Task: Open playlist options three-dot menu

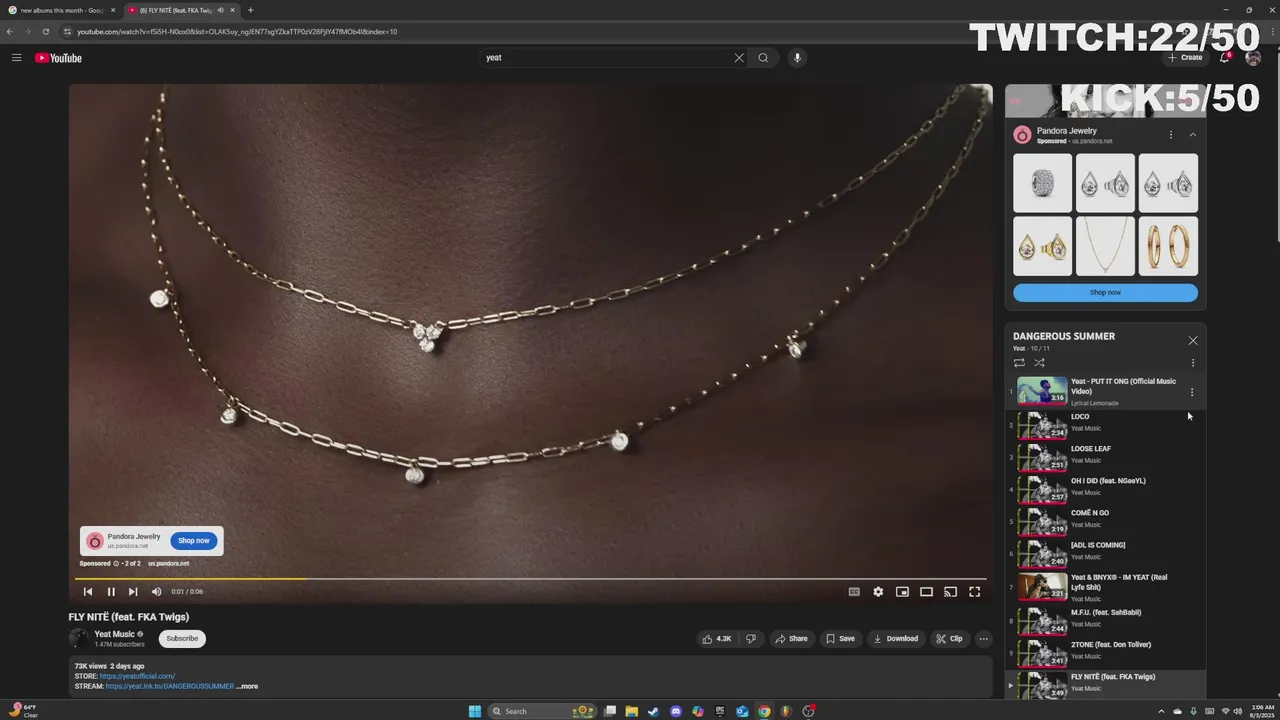Action: pyautogui.click(x=1192, y=363)
